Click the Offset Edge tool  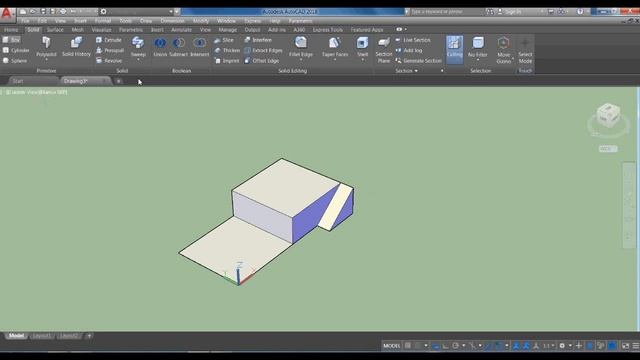[x=262, y=60]
